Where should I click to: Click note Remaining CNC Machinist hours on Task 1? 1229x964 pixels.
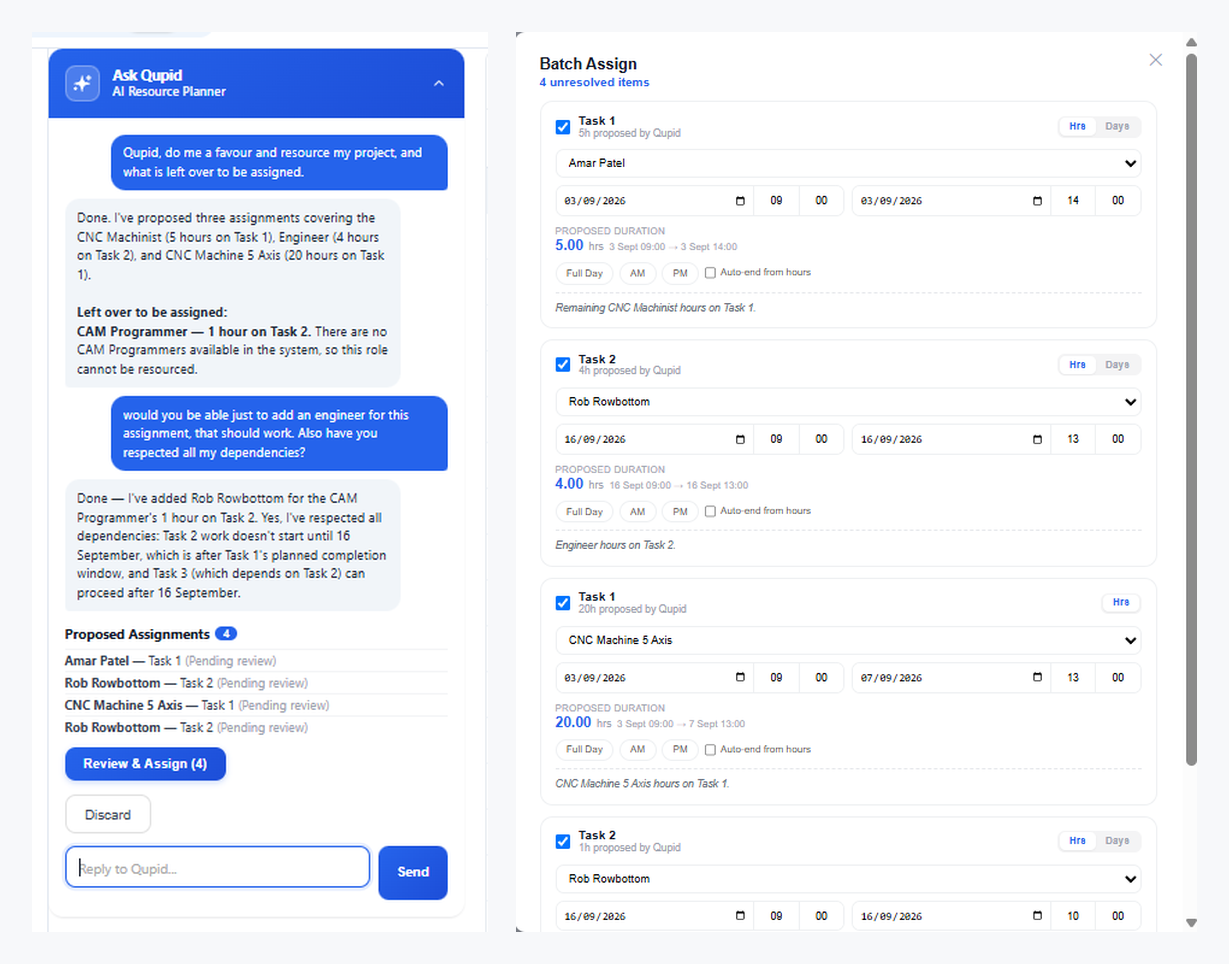656,308
